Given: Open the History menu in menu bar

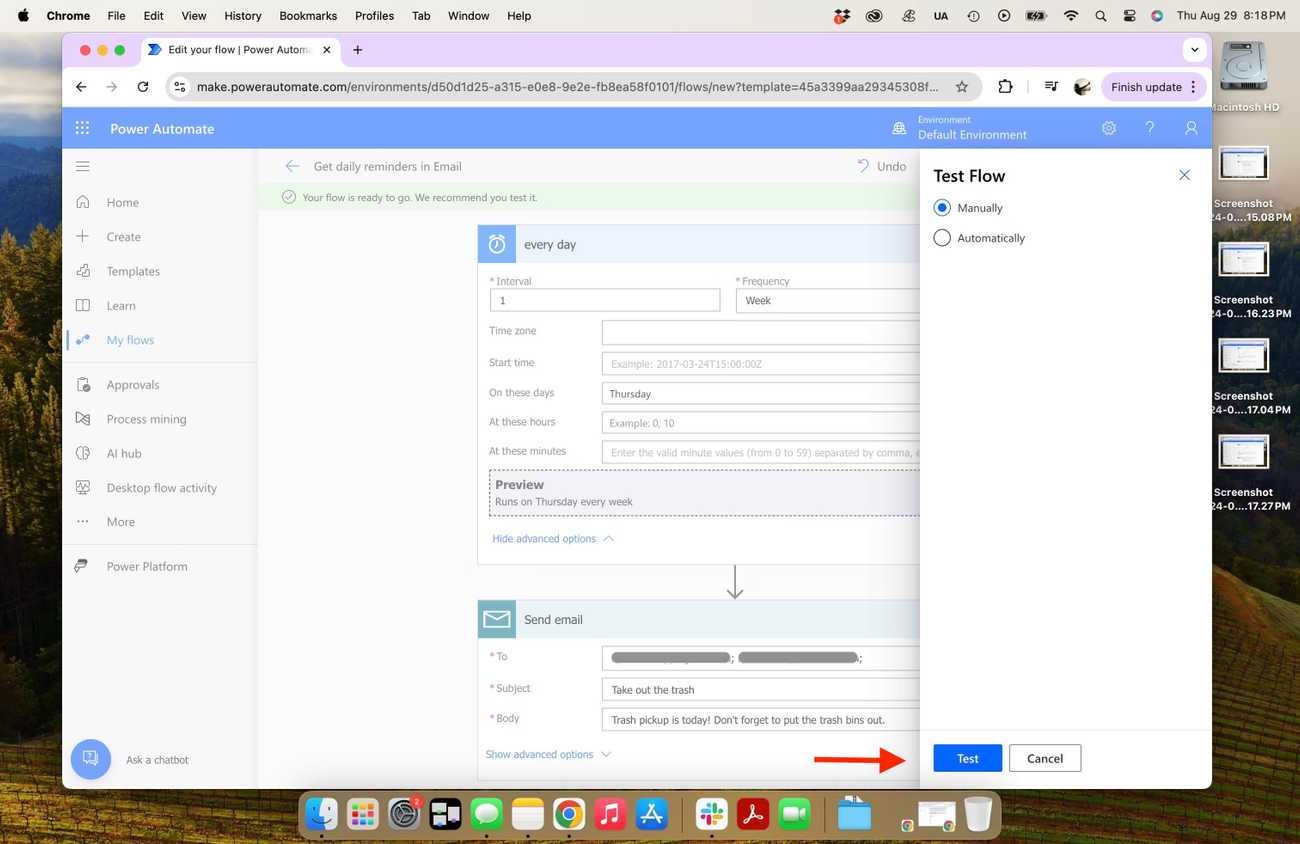Looking at the screenshot, I should click(243, 16).
